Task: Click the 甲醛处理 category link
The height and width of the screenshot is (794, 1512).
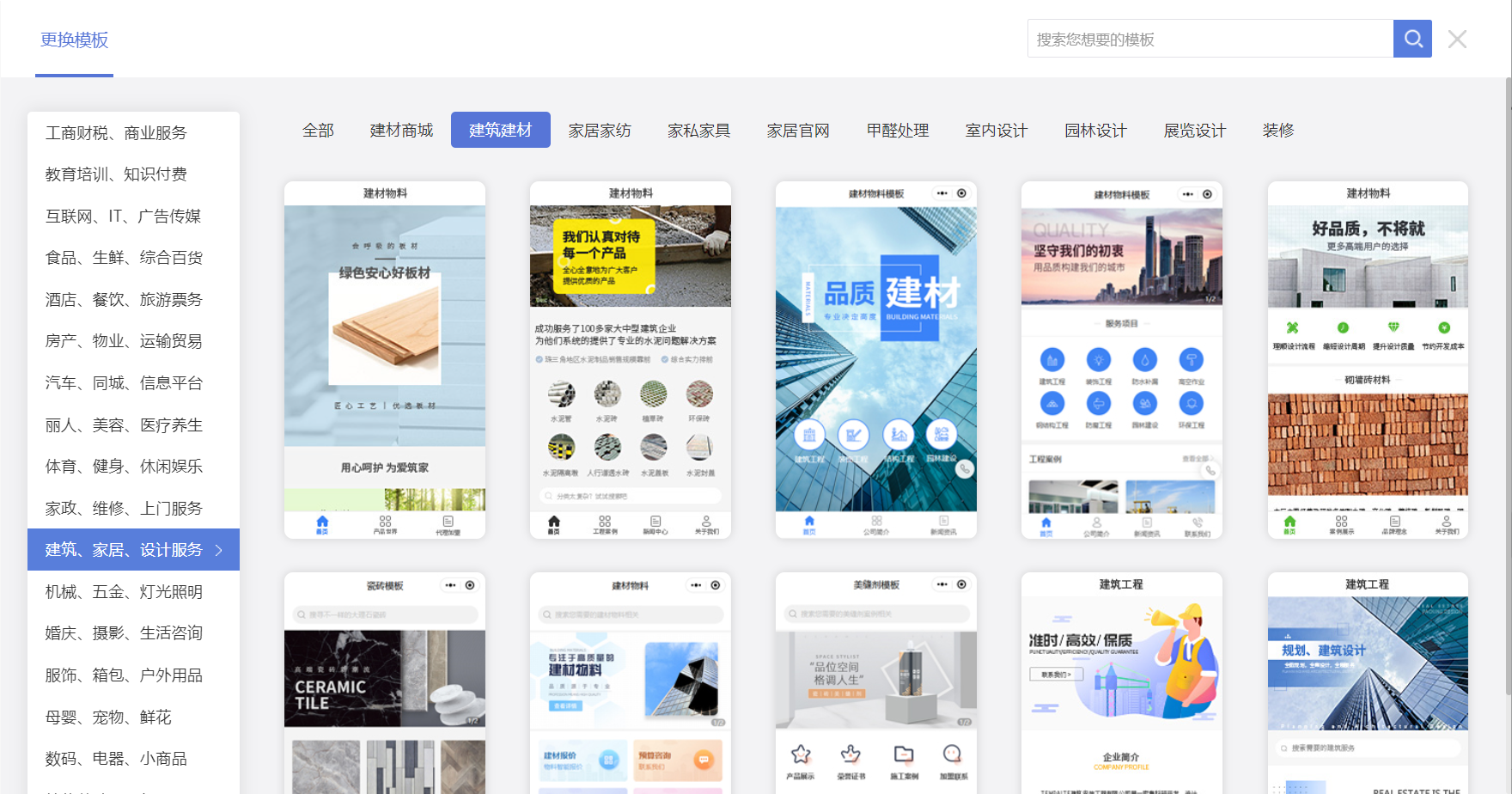Action: [x=897, y=131]
